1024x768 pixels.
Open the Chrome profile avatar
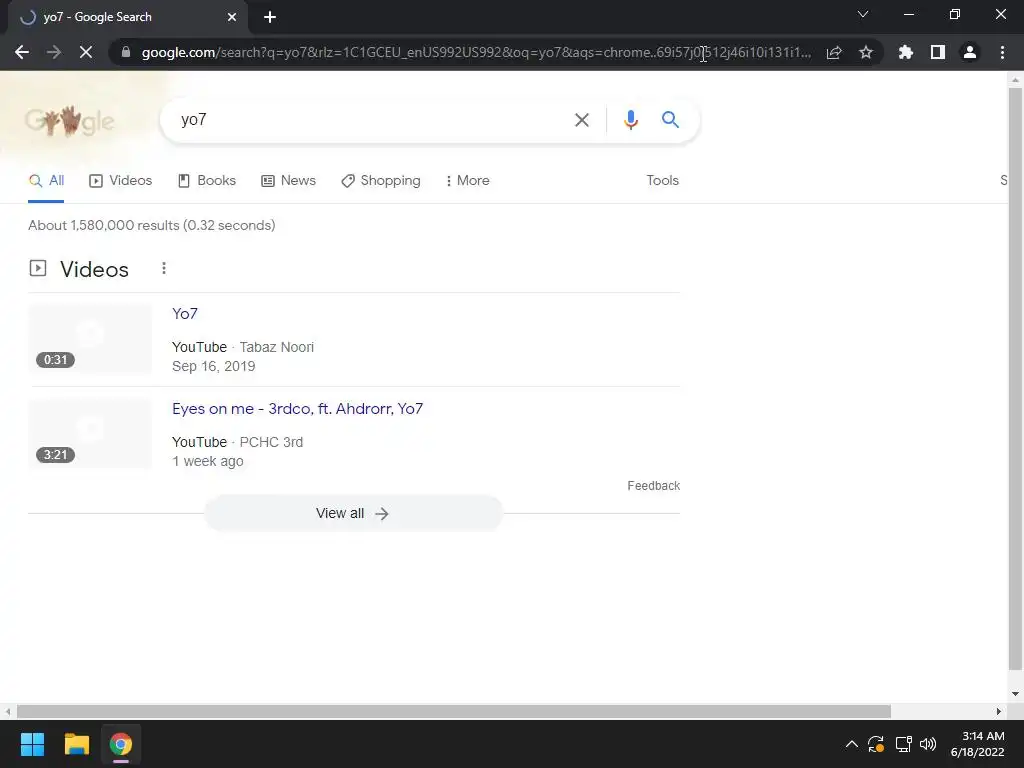click(x=970, y=52)
